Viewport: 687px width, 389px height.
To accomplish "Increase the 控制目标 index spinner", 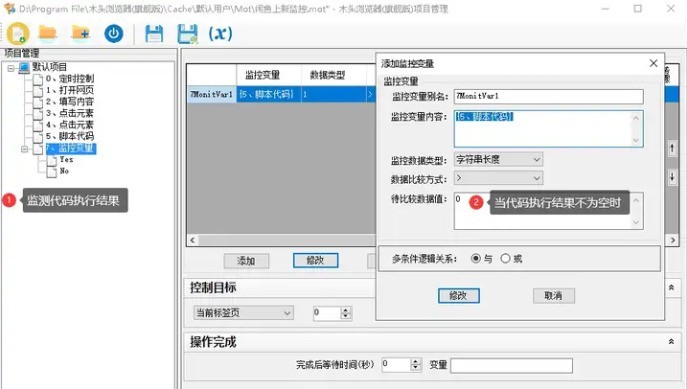I will click(346, 310).
